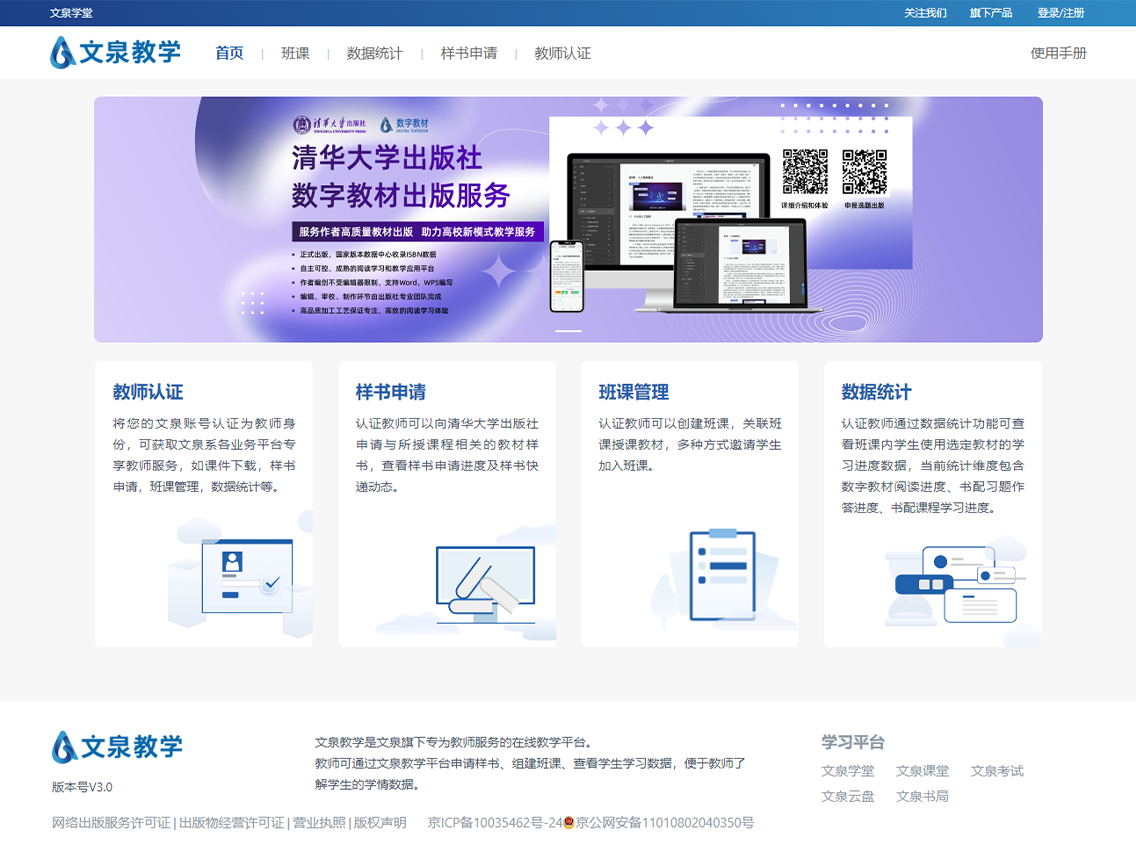Go to 首页 tab
The image size is (1136, 859).
[x=229, y=53]
